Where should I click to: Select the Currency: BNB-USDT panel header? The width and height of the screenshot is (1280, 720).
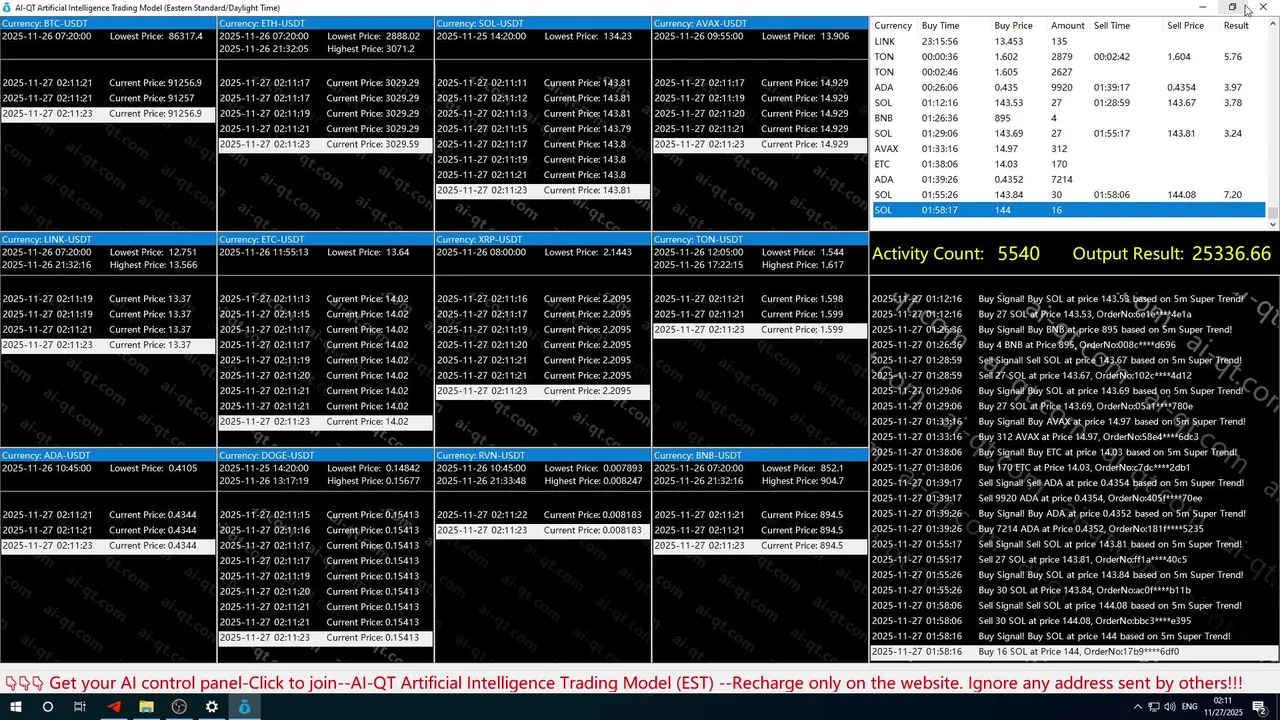pos(760,455)
